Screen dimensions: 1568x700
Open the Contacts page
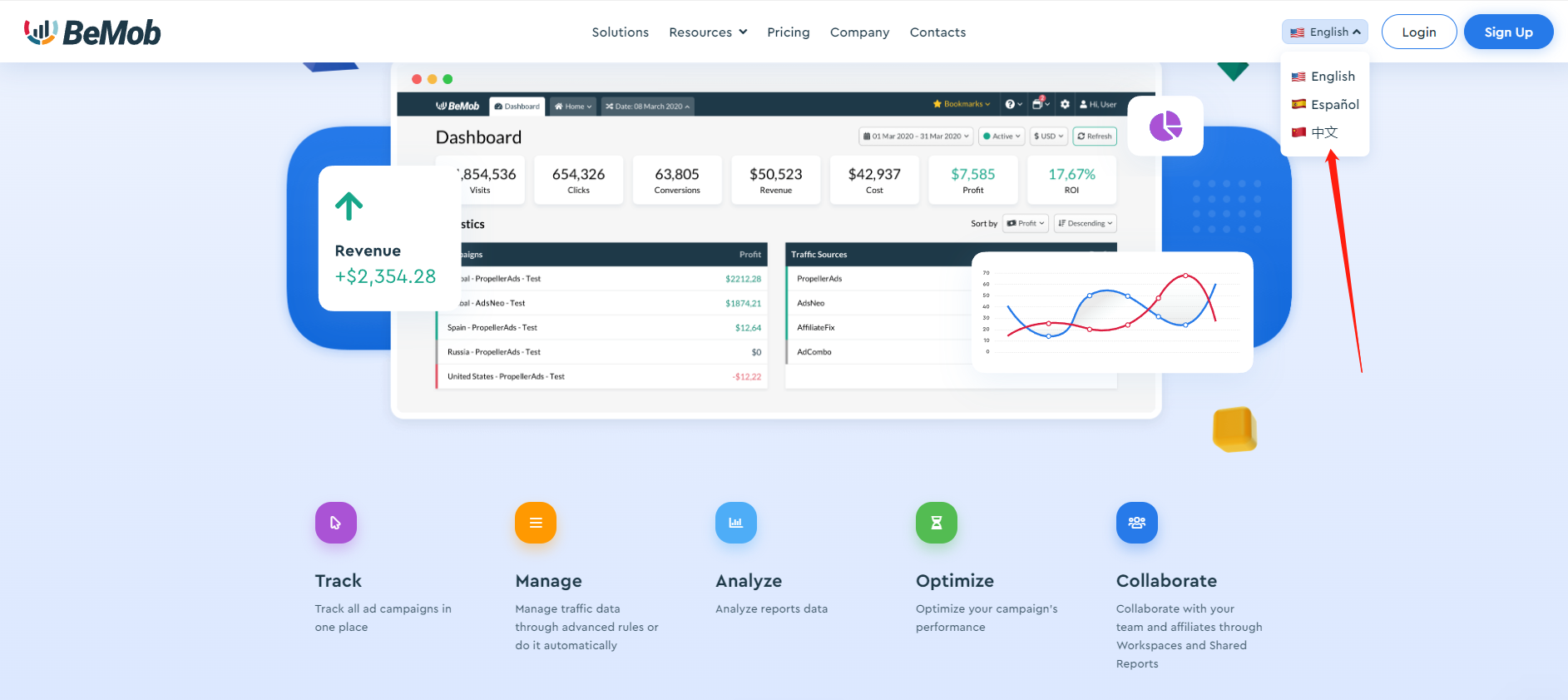coord(937,32)
